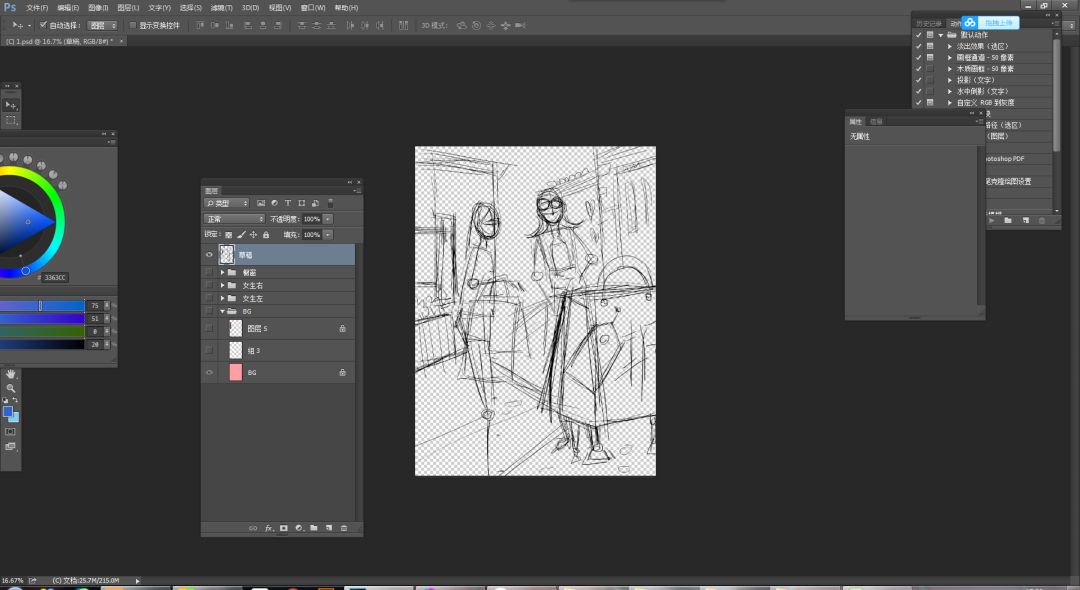Open the 窗口(W) menu

point(313,7)
